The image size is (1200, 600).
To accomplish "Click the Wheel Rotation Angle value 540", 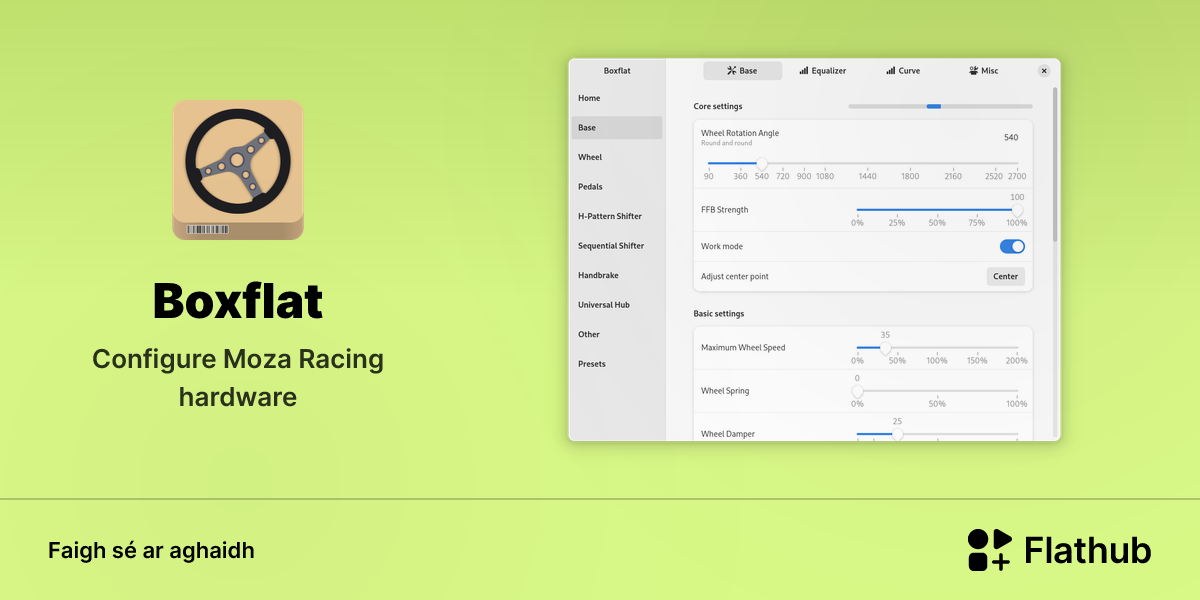I will pyautogui.click(x=1011, y=137).
